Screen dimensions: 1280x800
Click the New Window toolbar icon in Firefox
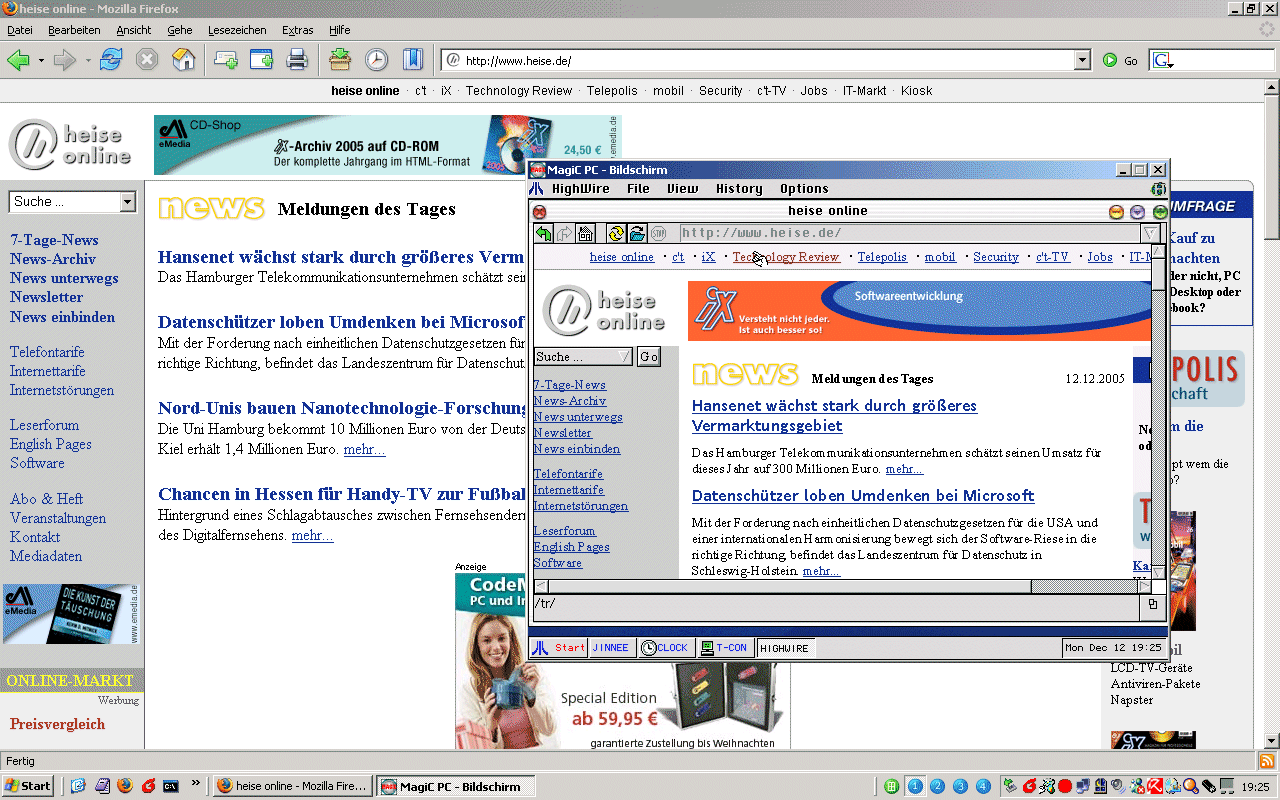point(261,60)
